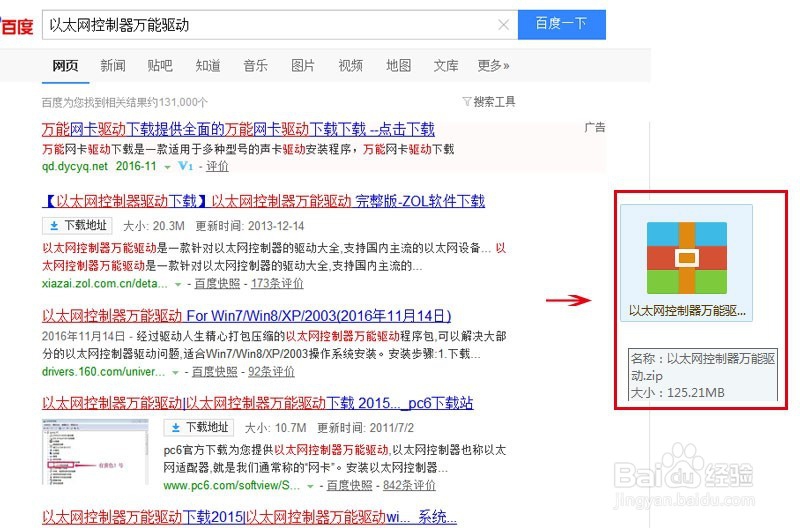Expand the arrow beside www.pc6.com
This screenshot has width=800, height=528.
(310, 486)
